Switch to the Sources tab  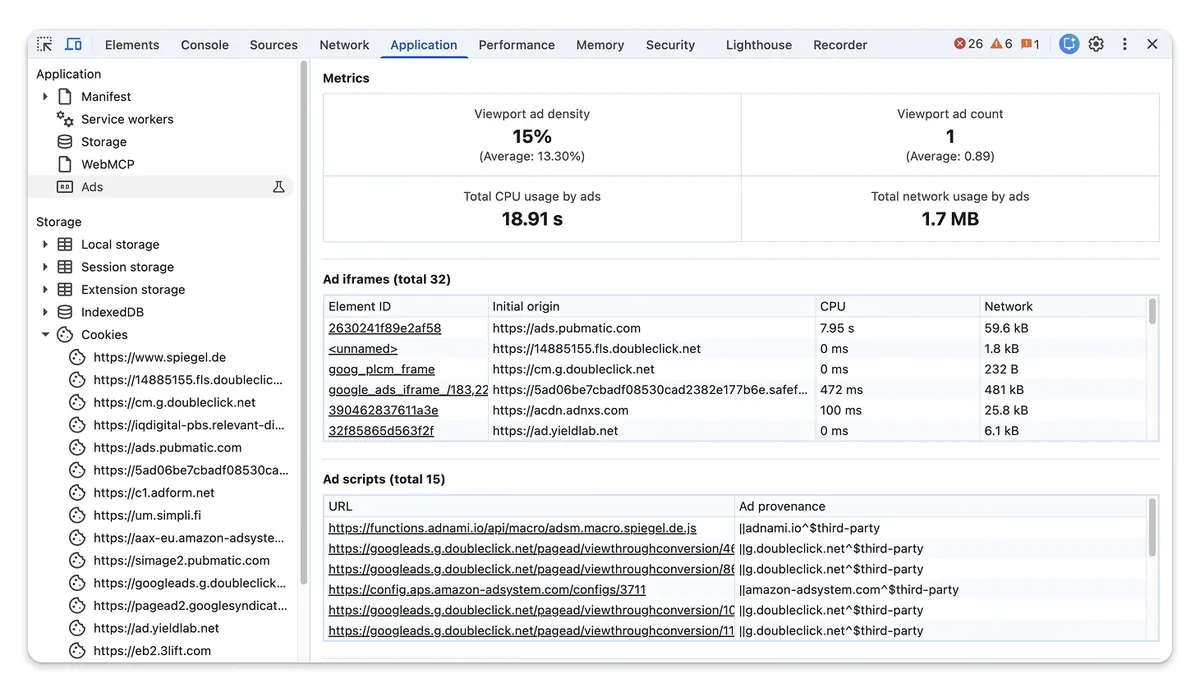[274, 45]
